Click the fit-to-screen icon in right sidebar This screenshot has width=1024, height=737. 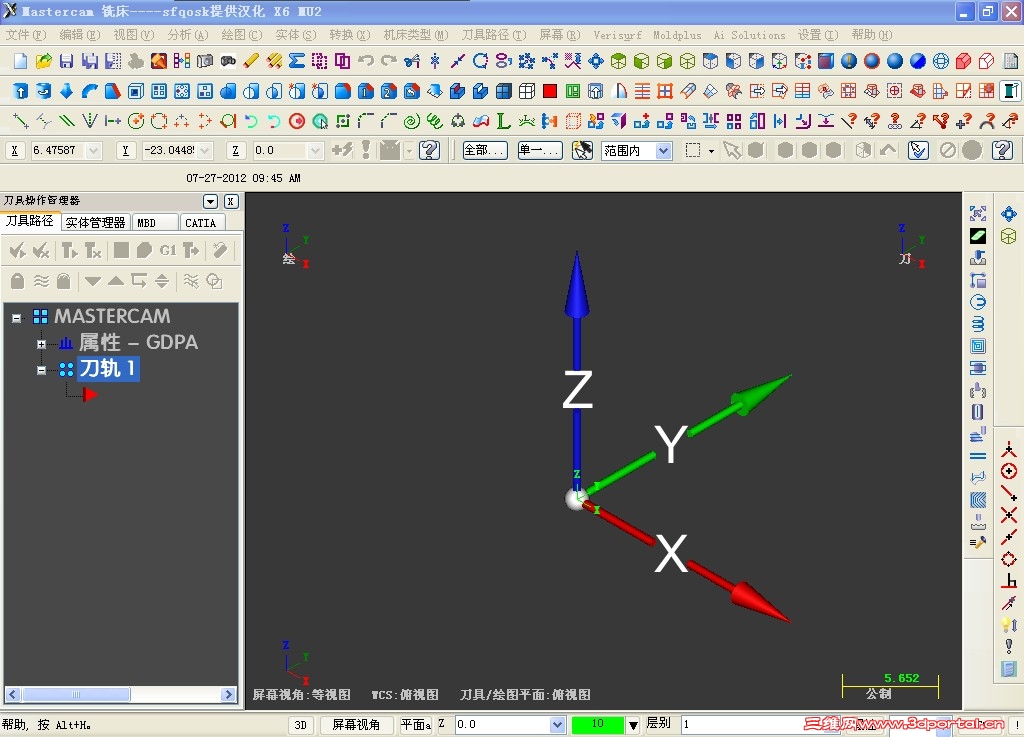coord(978,213)
